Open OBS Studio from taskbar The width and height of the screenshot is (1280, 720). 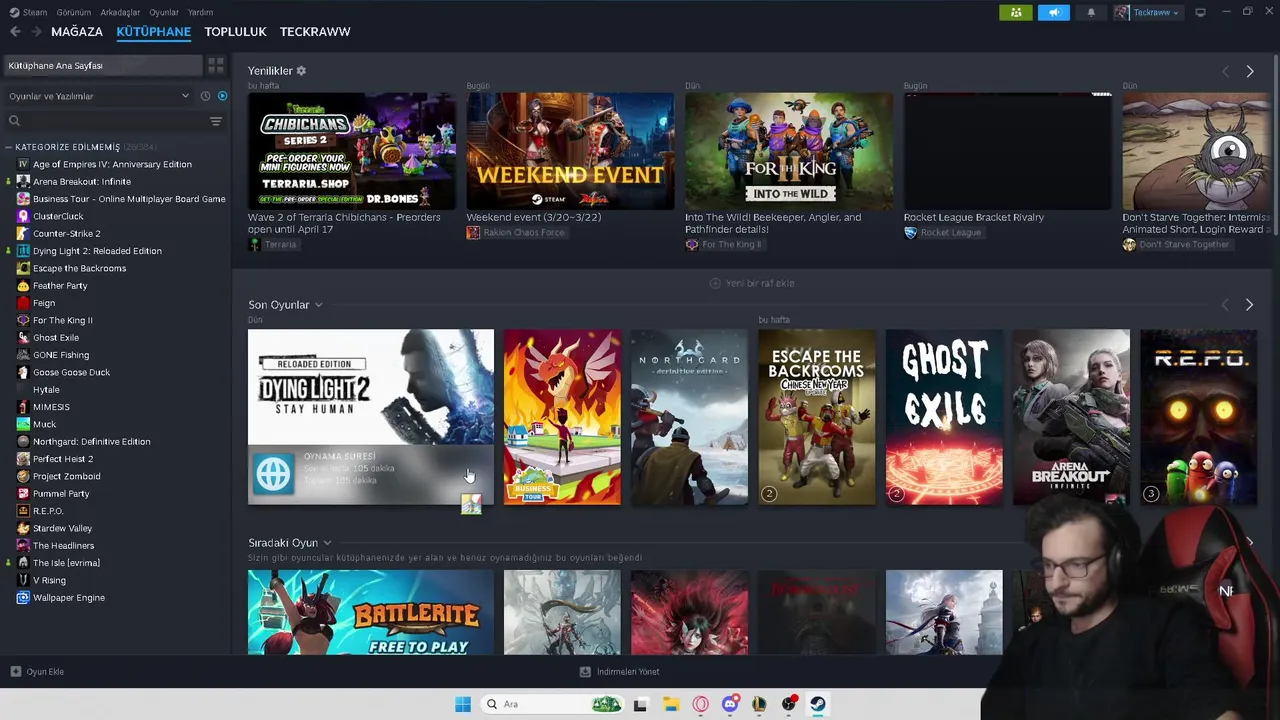(789, 704)
